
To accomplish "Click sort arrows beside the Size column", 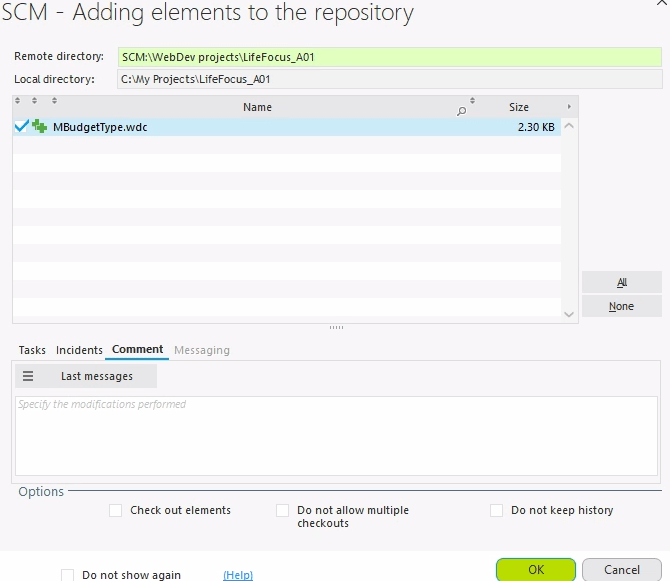I will [487, 101].
